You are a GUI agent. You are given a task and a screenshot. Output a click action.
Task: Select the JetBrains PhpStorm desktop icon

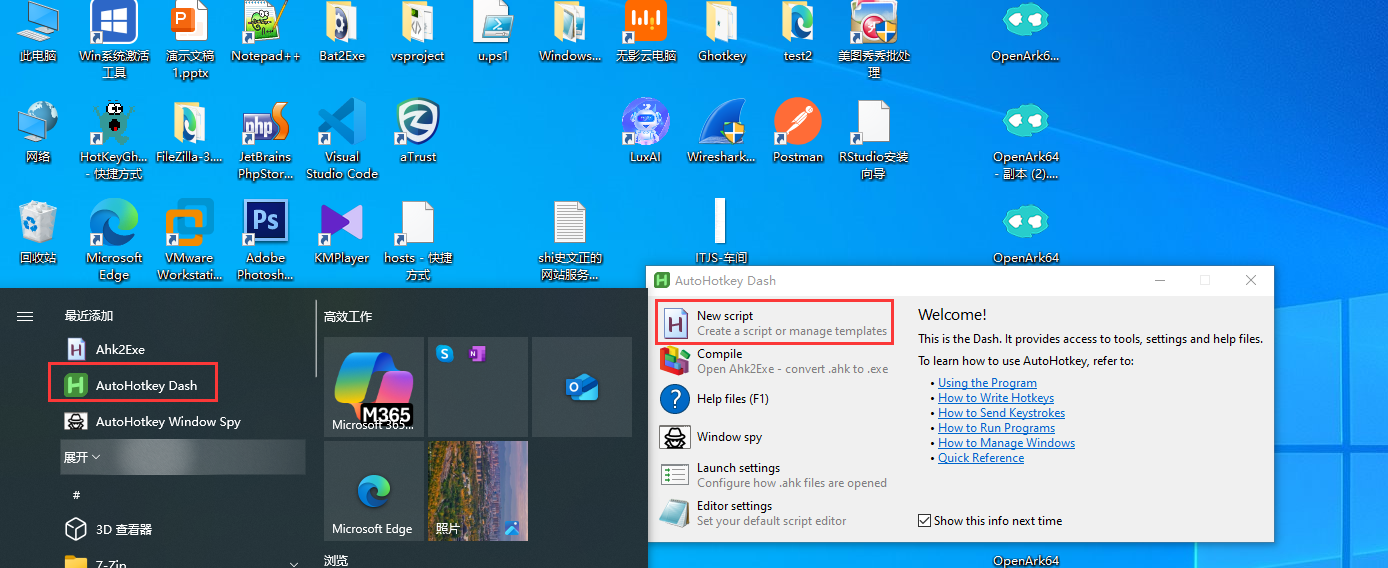266,139
